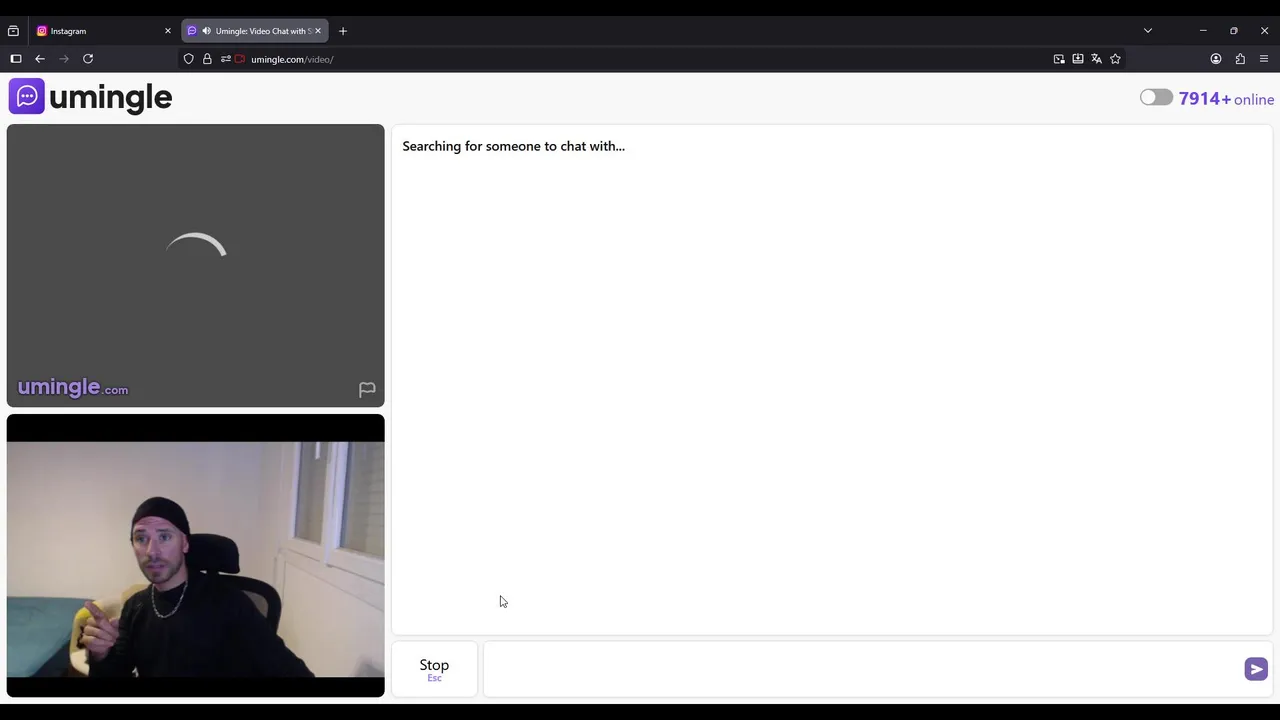Toggle the switch next to online count
The image size is (1280, 720).
[x=1156, y=97]
